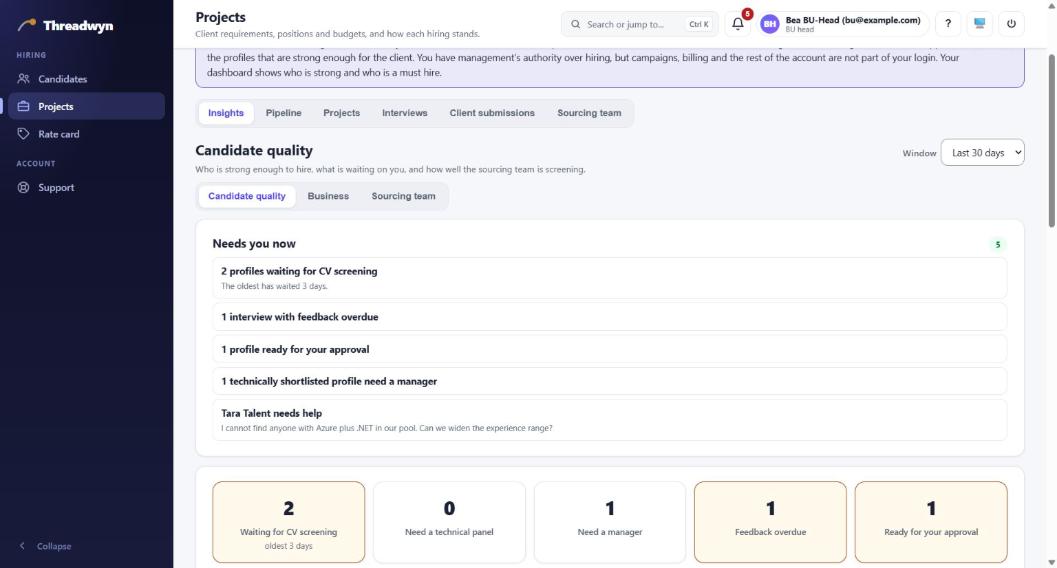
Task: Switch to the Insights tab
Action: (226, 113)
